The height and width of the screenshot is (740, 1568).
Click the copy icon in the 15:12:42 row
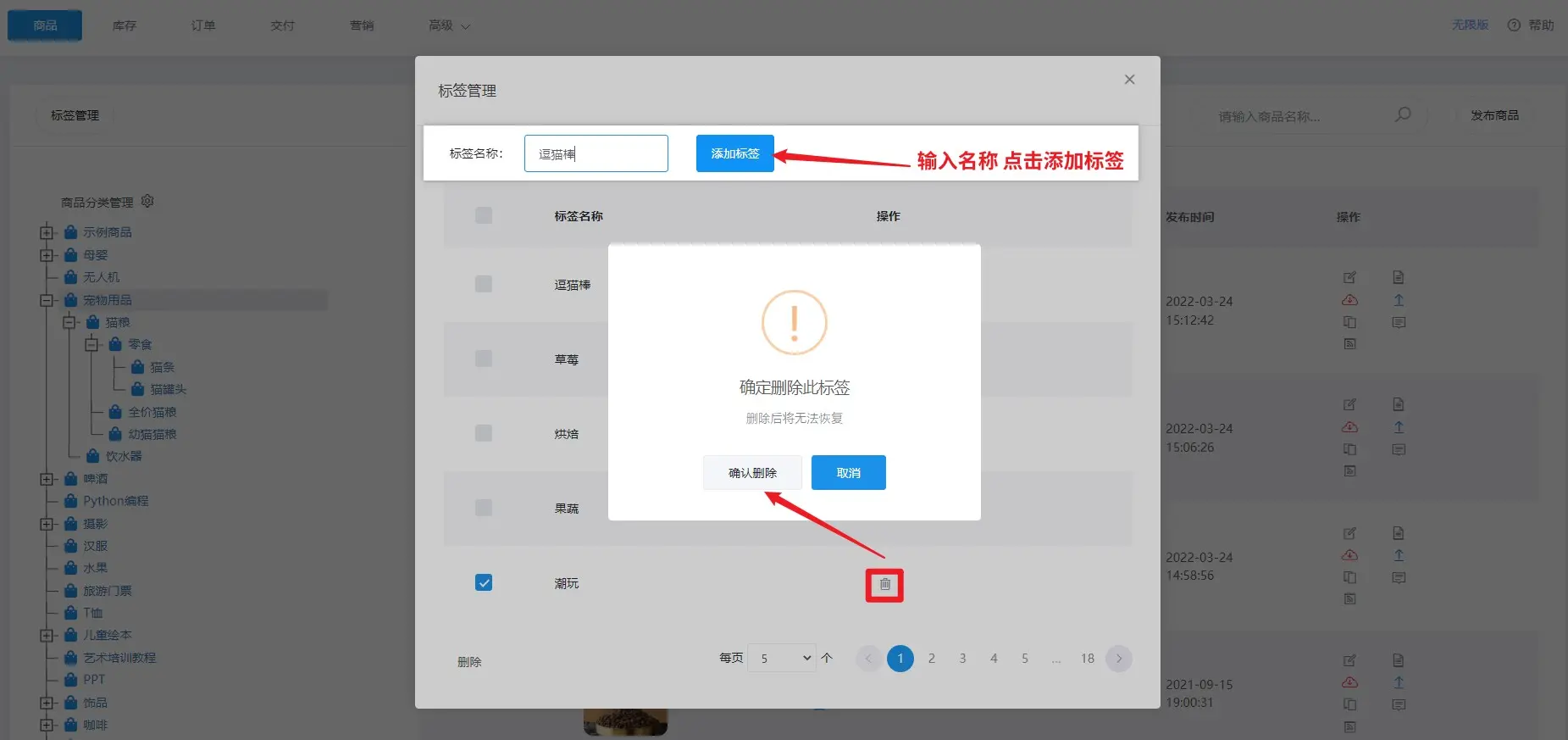[1349, 322]
